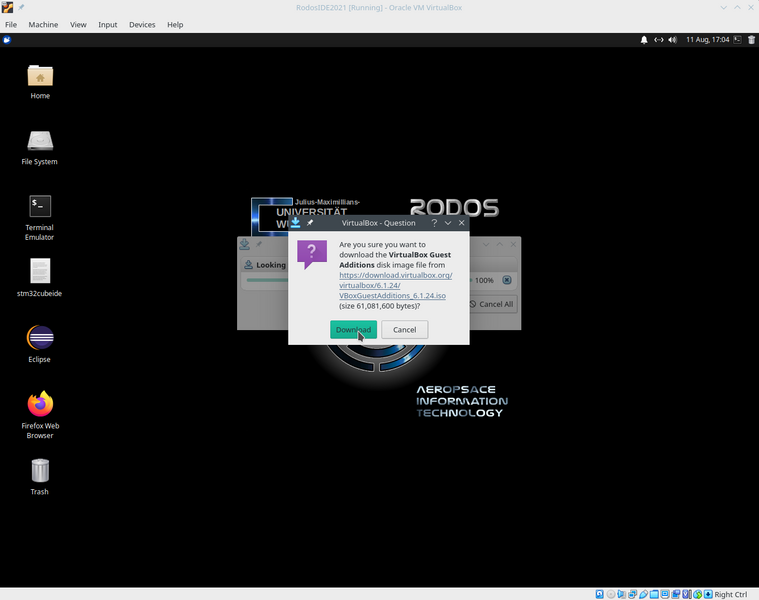Open the File menu in VirtualBox
This screenshot has width=759, height=600.
pos(11,24)
